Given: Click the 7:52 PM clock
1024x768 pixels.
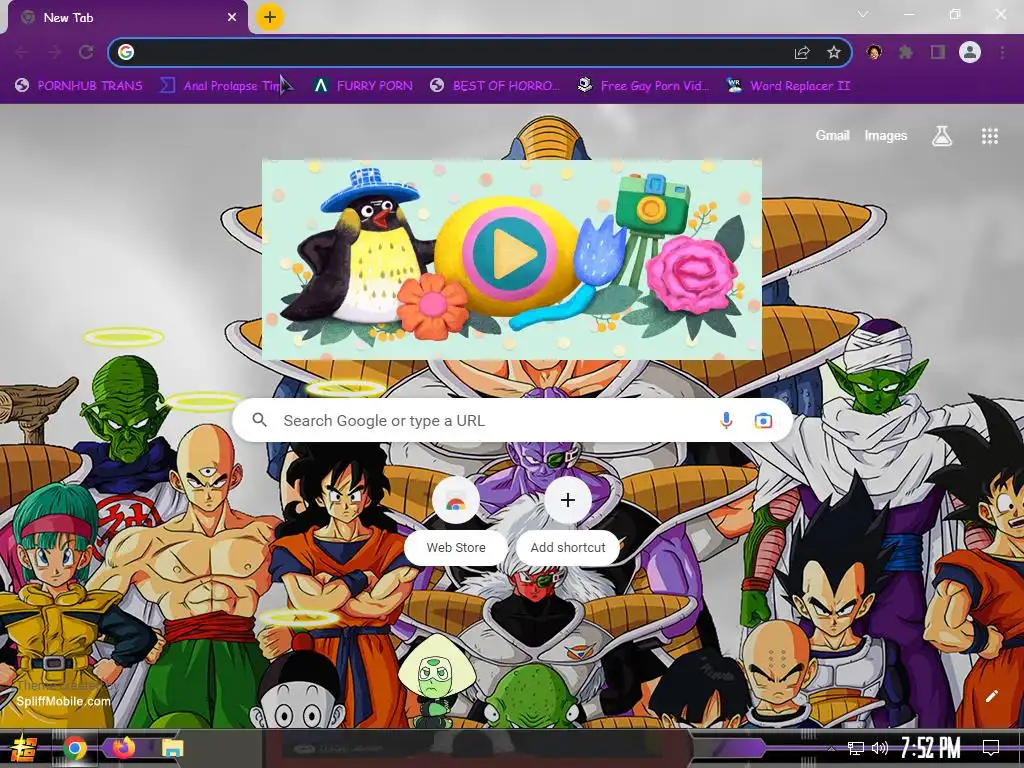Looking at the screenshot, I should [x=931, y=747].
